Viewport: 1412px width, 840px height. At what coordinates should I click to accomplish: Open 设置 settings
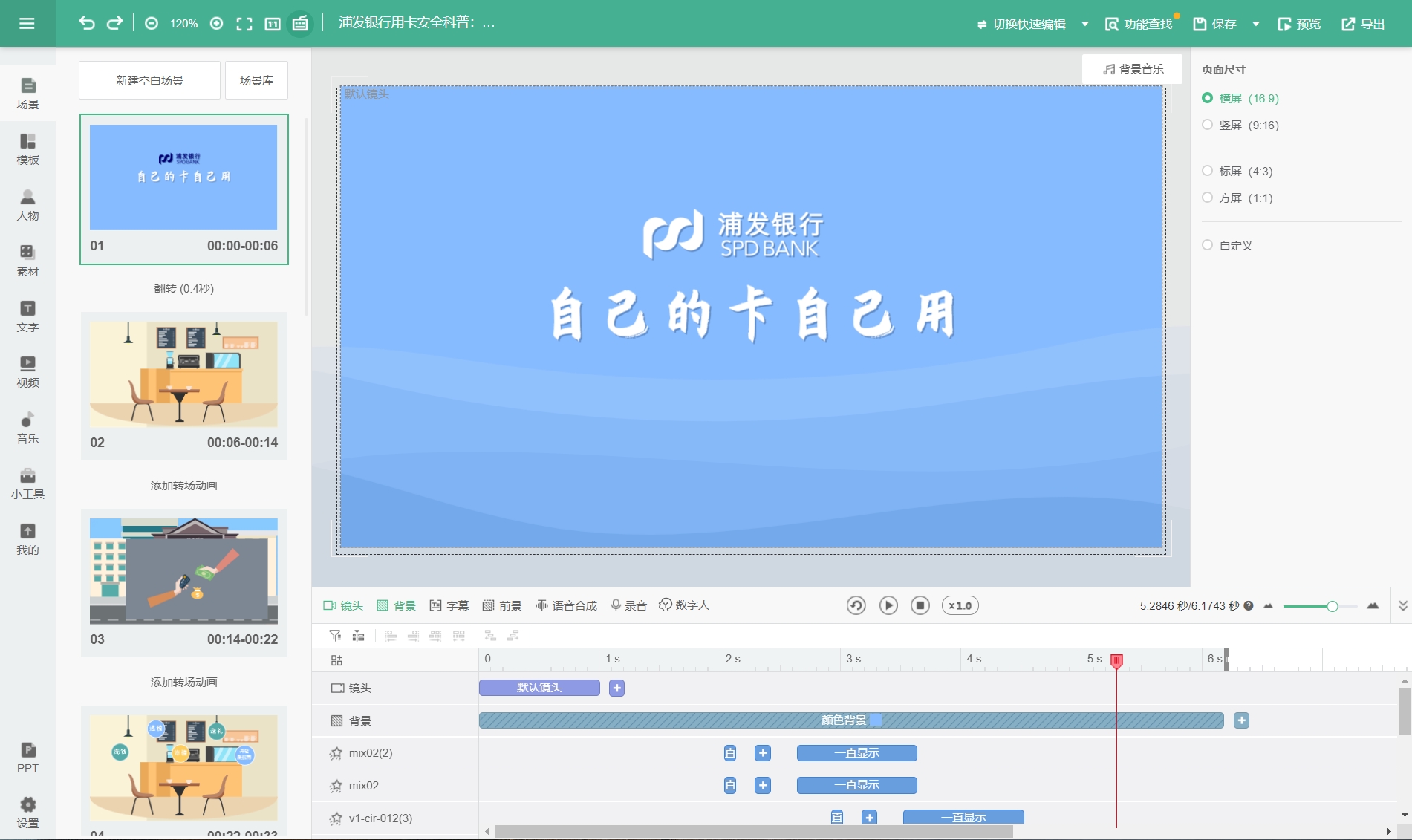point(27,813)
